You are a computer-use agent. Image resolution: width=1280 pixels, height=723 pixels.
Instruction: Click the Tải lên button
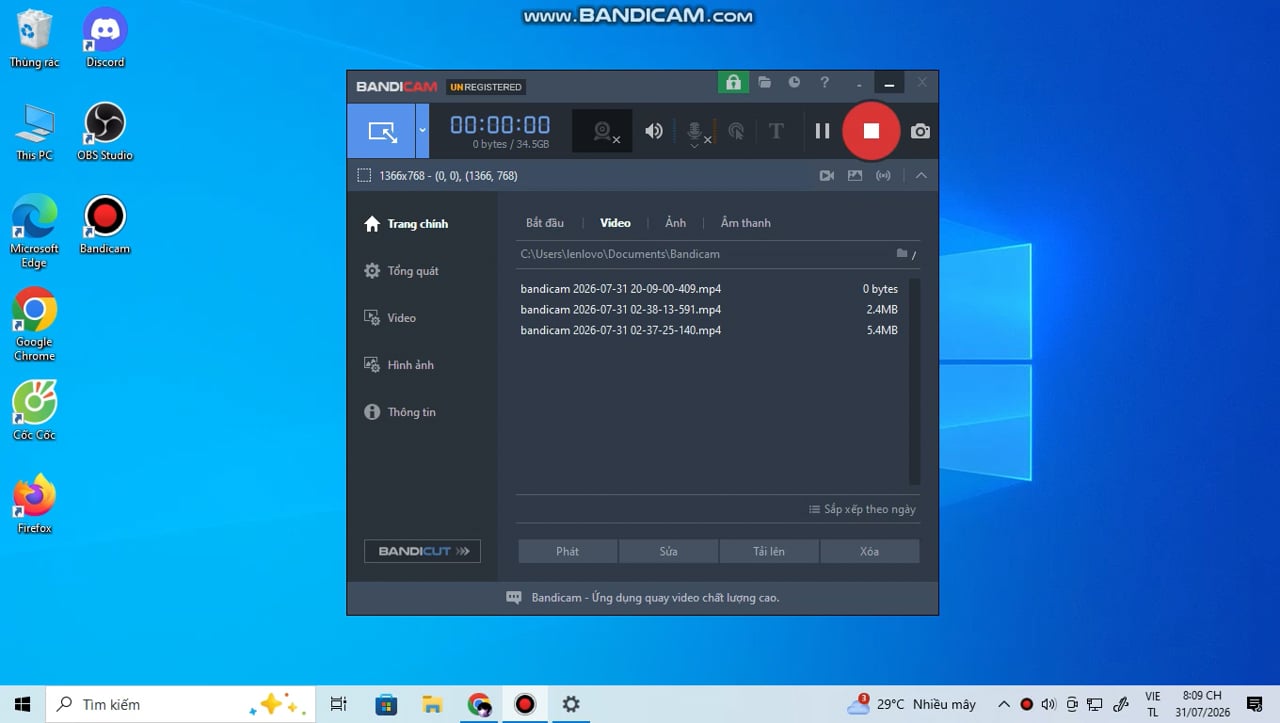click(x=769, y=551)
